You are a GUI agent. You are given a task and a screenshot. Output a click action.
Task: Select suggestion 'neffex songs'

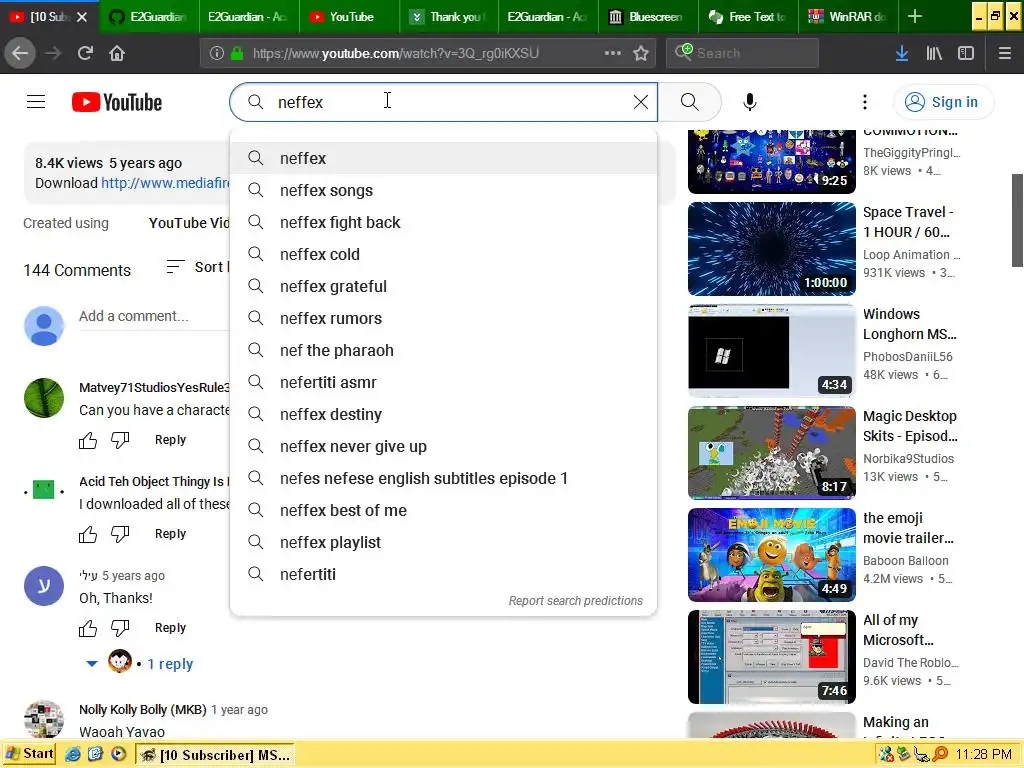[443, 190]
